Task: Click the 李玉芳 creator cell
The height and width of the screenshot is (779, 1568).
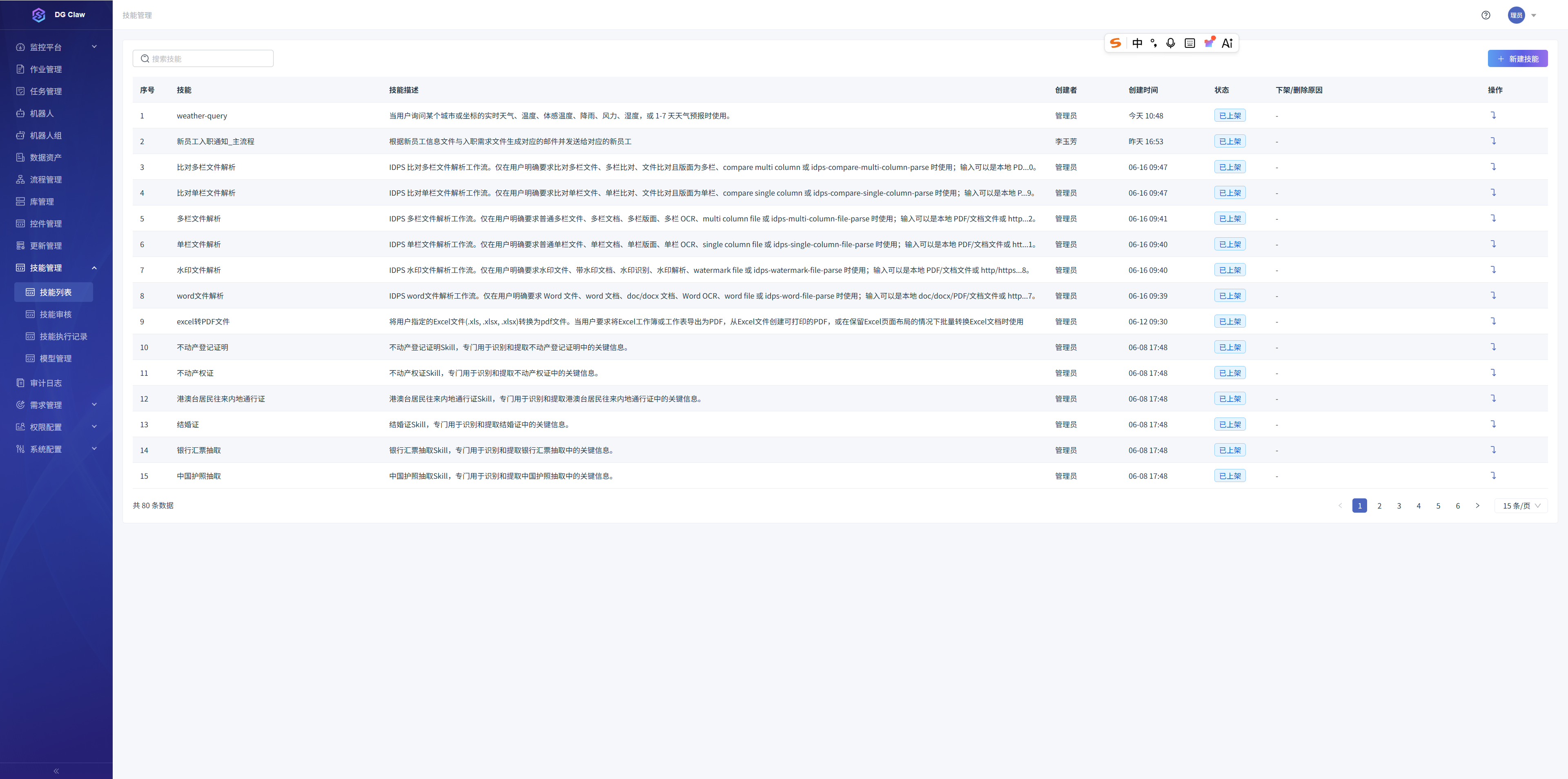Action: (1066, 141)
